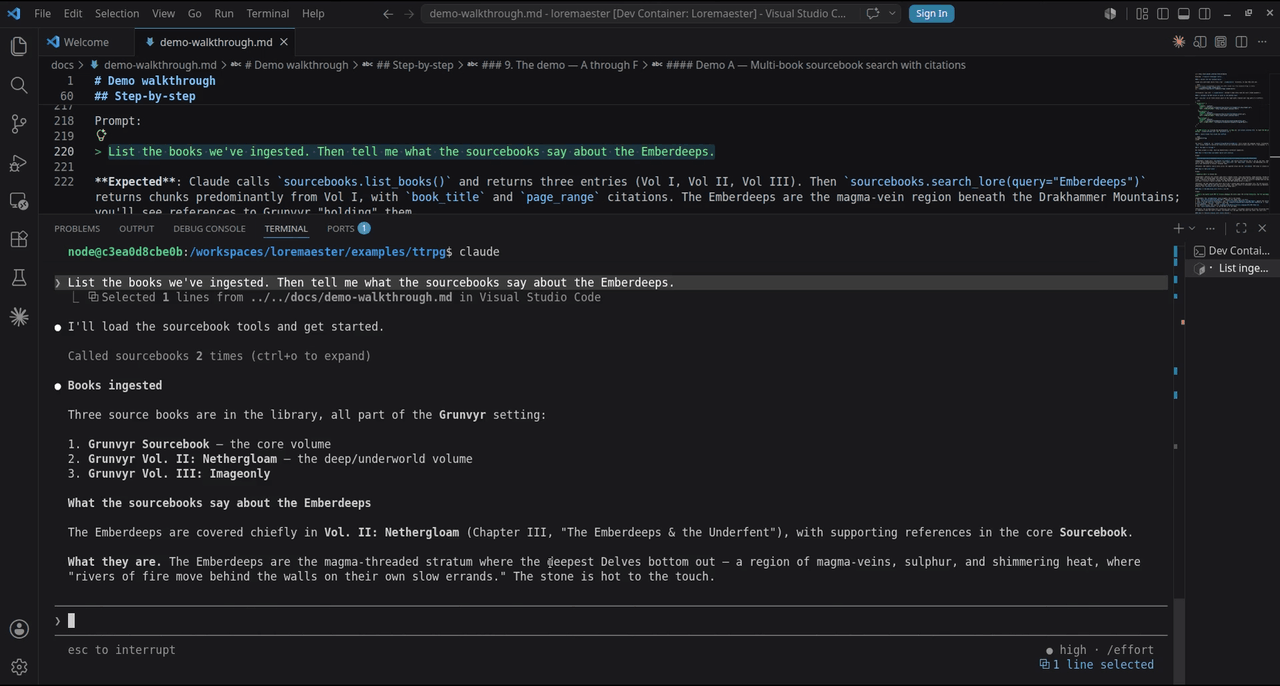Click the Sign In button

pyautogui.click(x=931, y=13)
